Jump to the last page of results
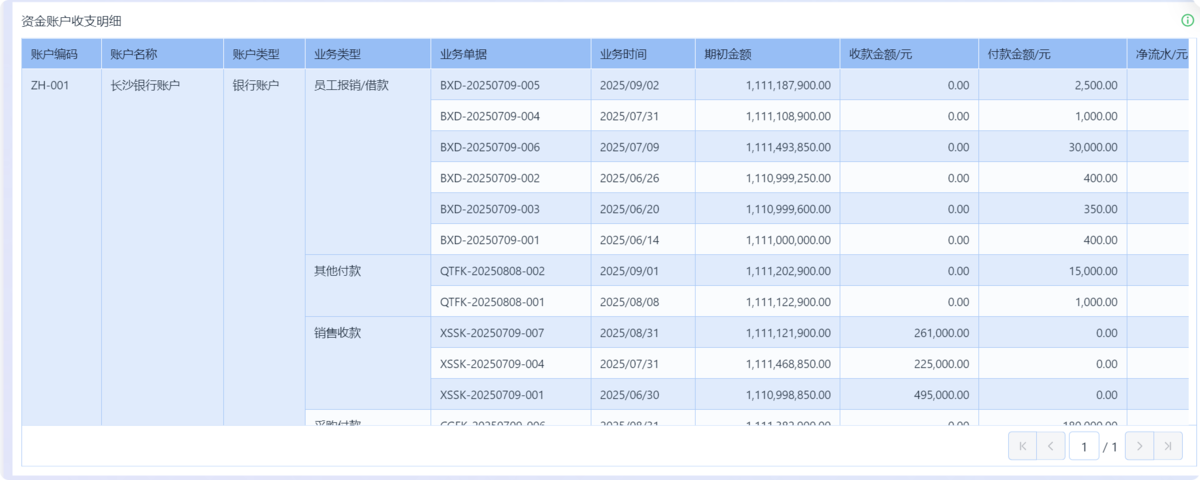 coord(1168,446)
